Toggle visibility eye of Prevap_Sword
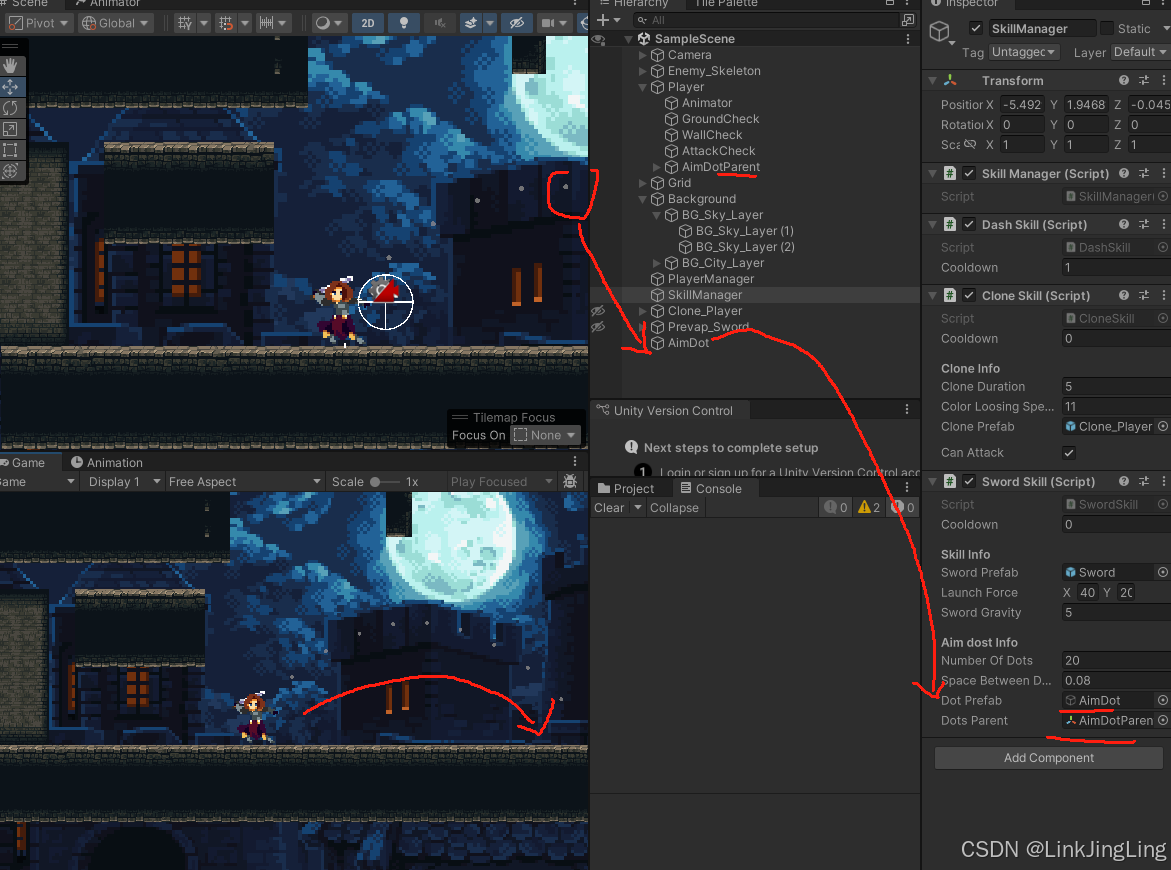The height and width of the screenshot is (870, 1171). click(598, 327)
